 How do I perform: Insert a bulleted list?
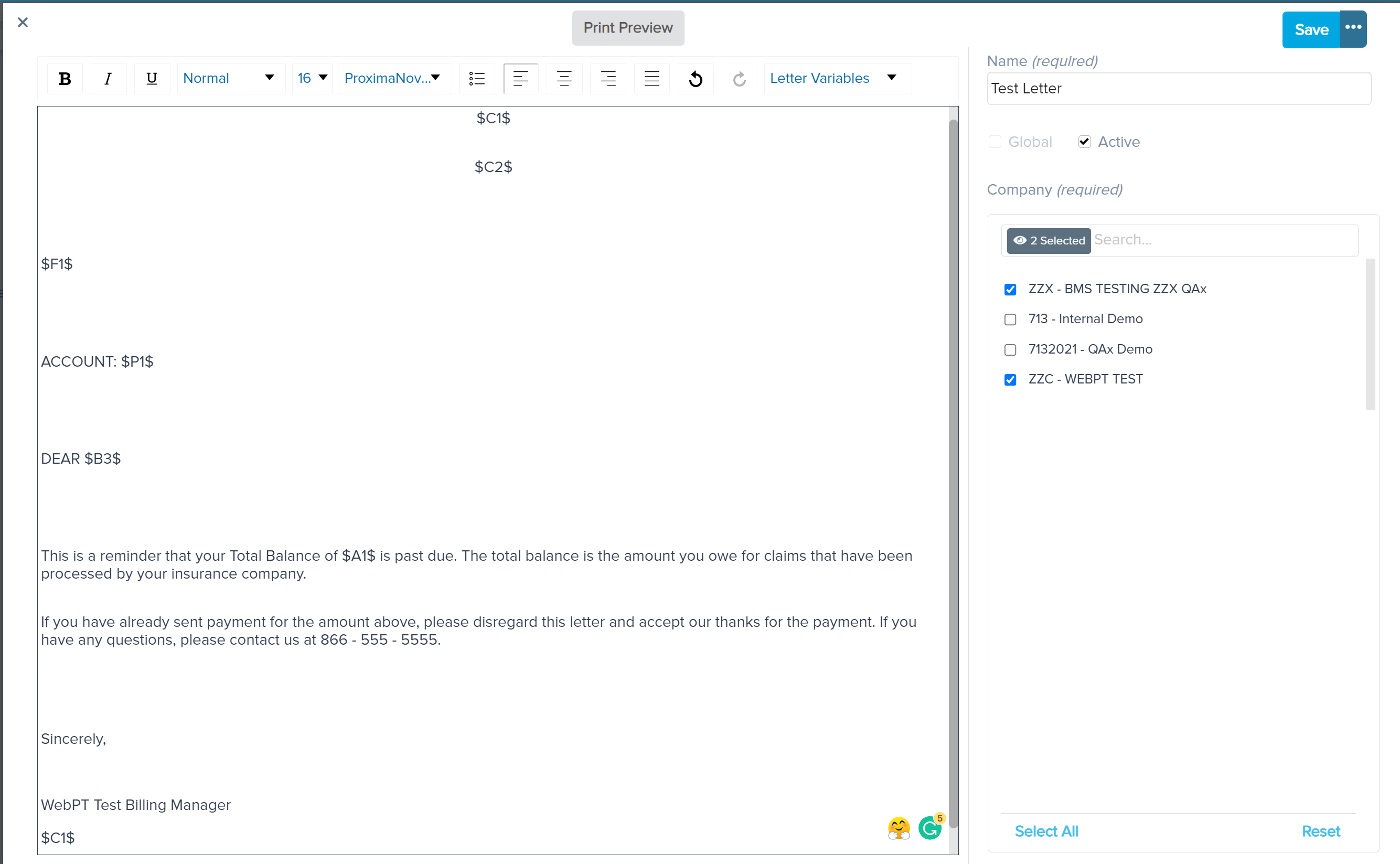(477, 78)
